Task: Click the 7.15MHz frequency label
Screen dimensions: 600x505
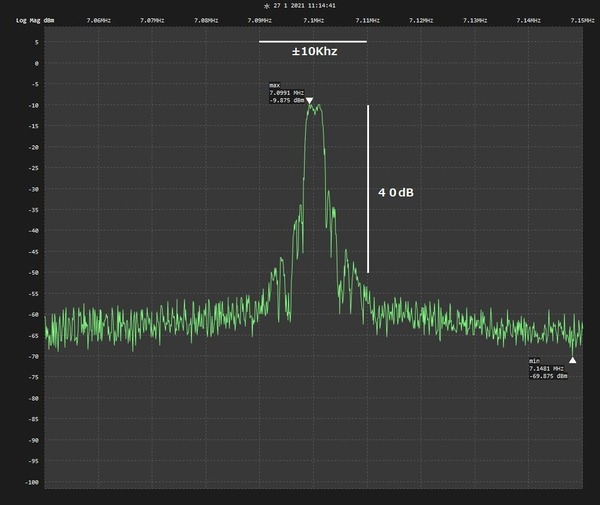Action: coord(582,20)
